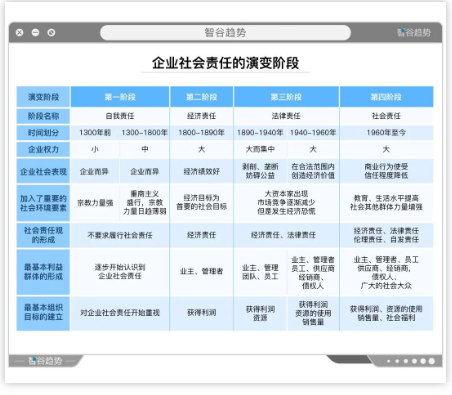Click the 企业权力 row label
452x395 pixels.
pyautogui.click(x=43, y=149)
